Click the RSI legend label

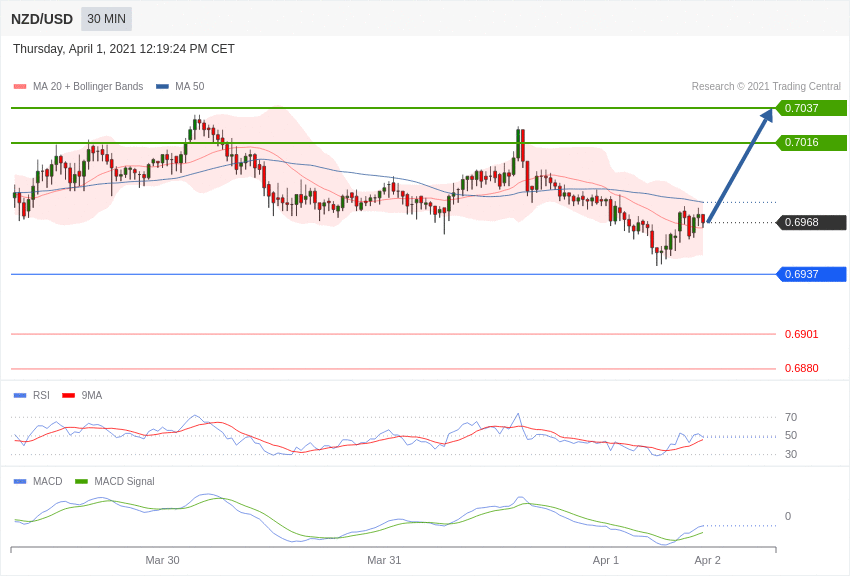tap(41, 396)
